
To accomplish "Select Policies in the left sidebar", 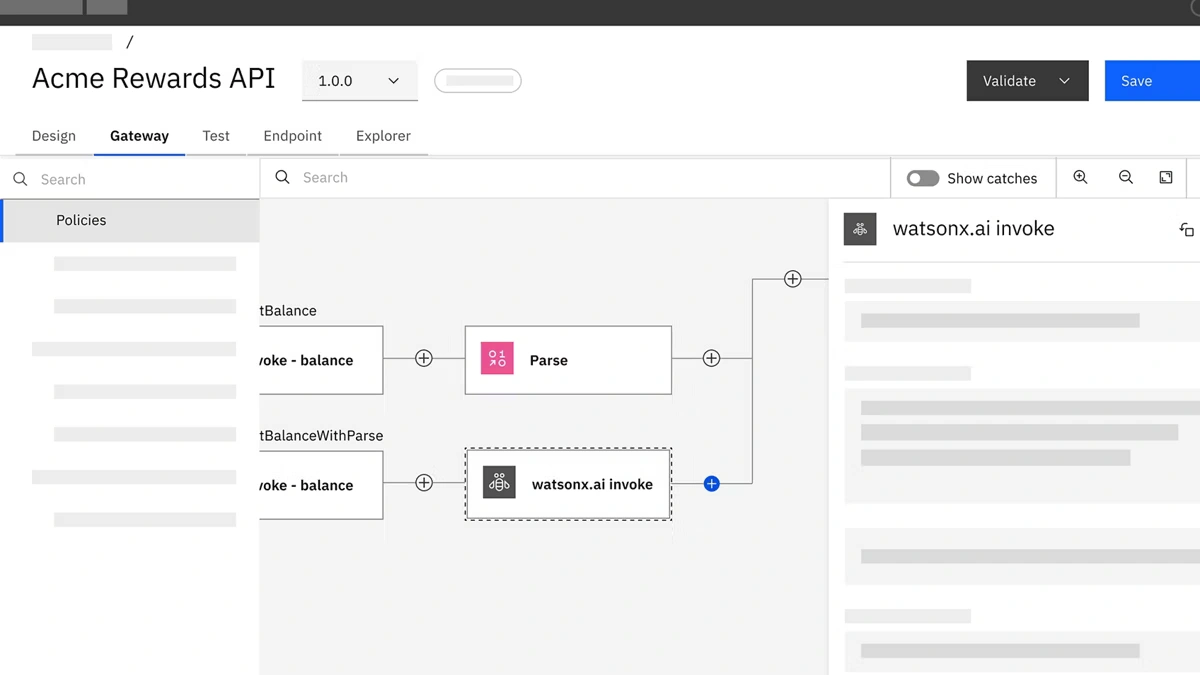I will coord(81,220).
